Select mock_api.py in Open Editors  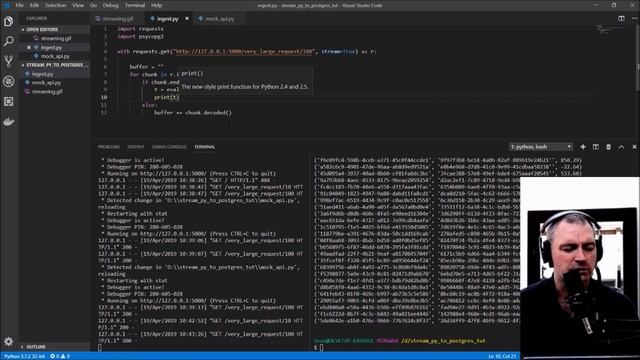pyautogui.click(x=56, y=56)
